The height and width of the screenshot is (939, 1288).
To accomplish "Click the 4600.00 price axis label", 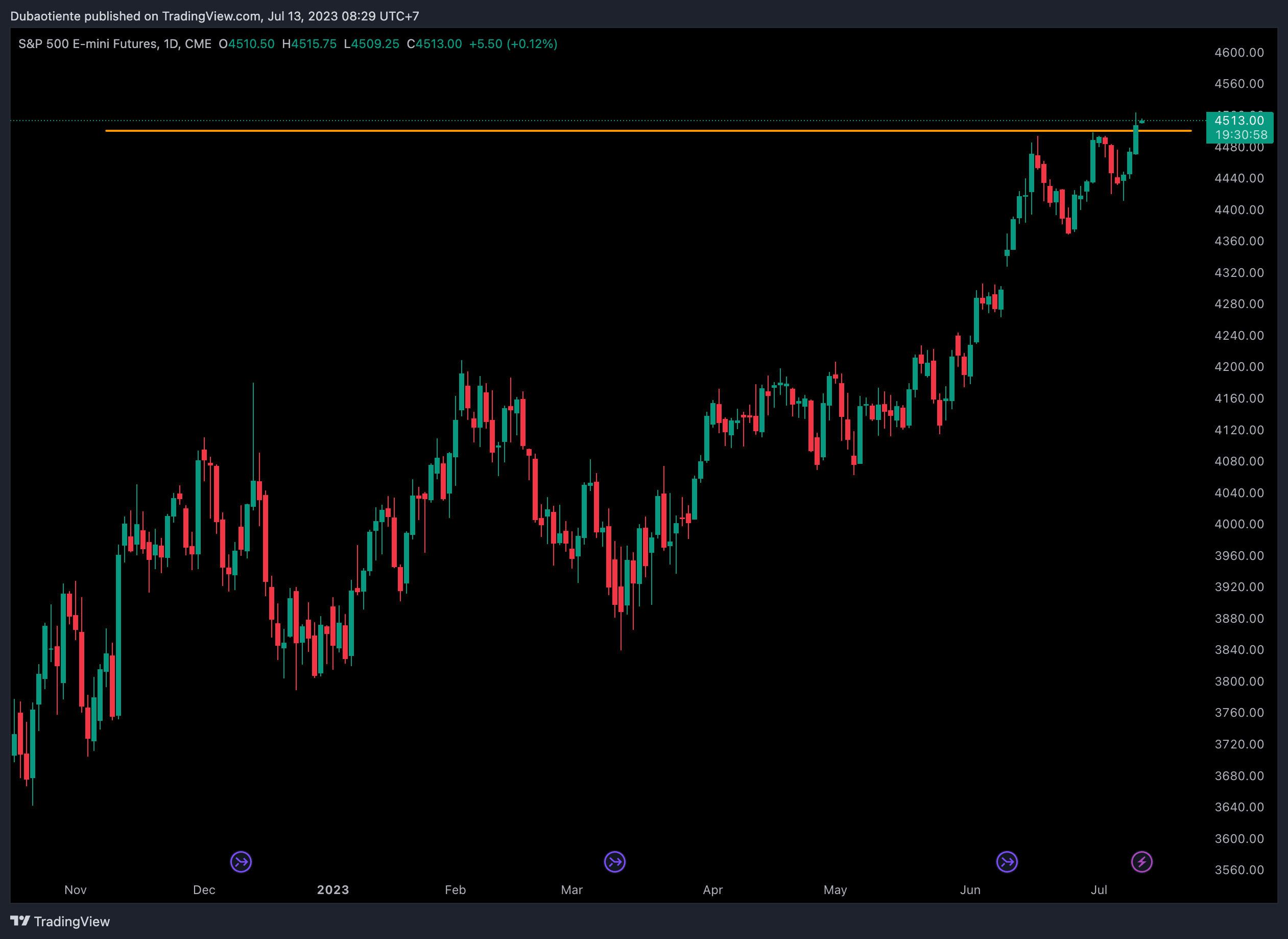I will tap(1239, 52).
